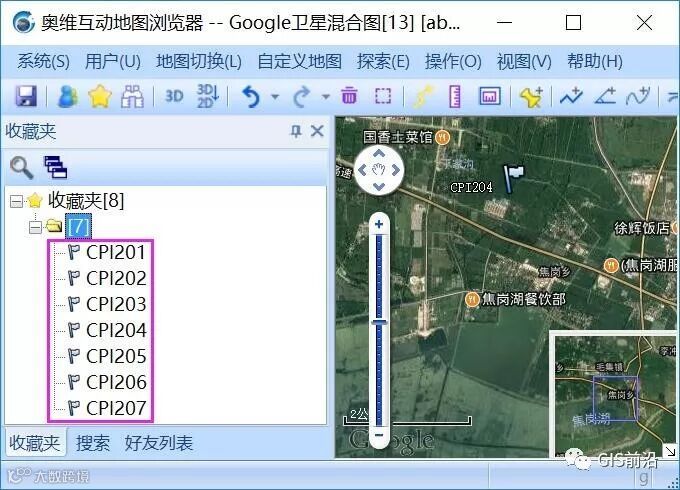Open the 地图切换(L) menu

(x=199, y=62)
